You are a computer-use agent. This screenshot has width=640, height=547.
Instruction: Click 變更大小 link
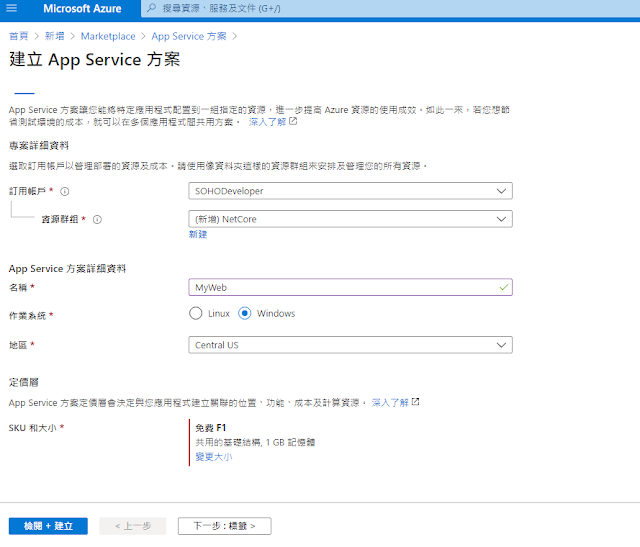click(213, 457)
